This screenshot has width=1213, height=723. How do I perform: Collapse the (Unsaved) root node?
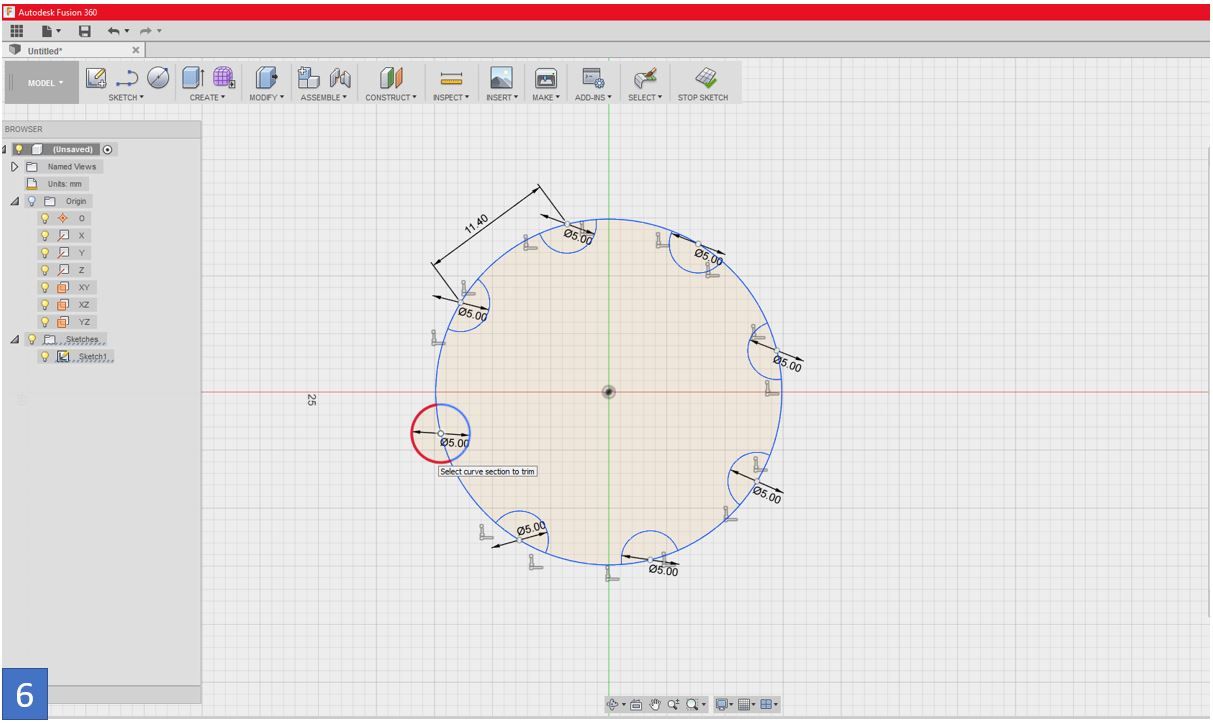click(5, 149)
